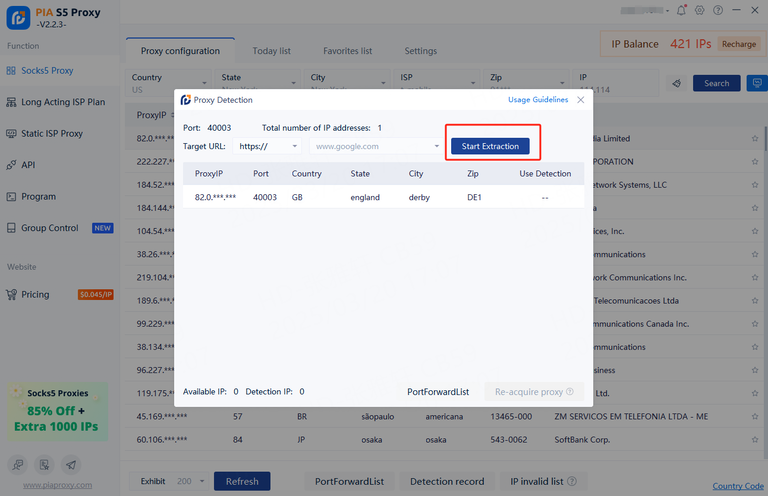Viewport: 768px width, 496px height.
Task: Switch to the Favorites list tab
Action: click(347, 51)
